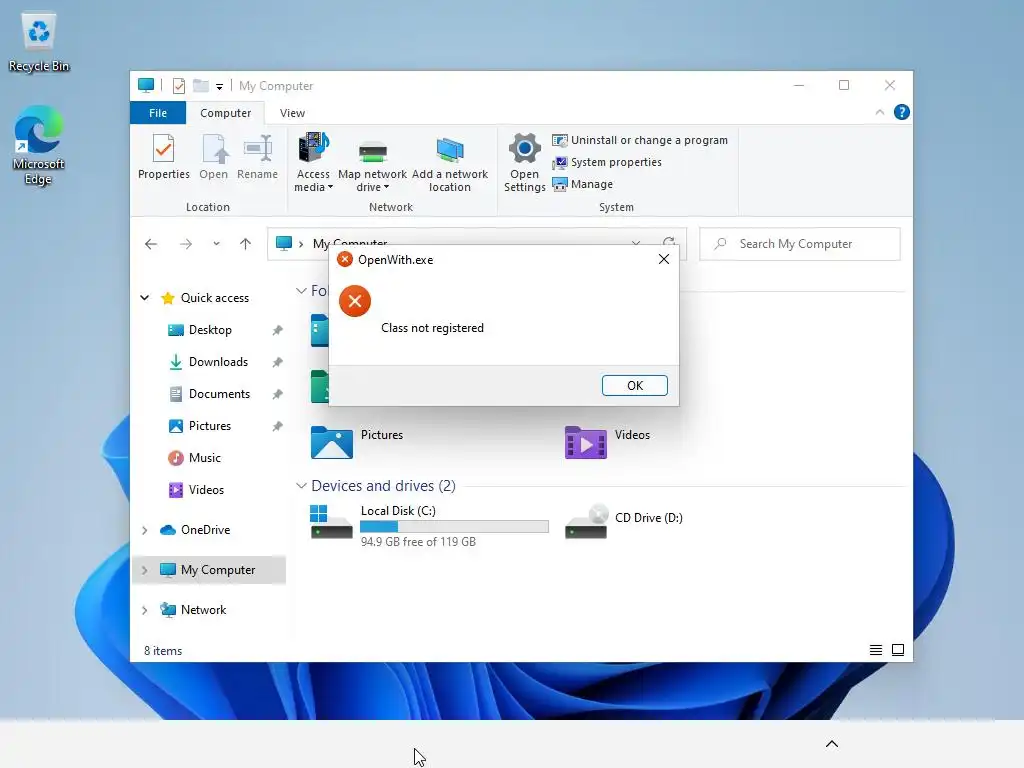The image size is (1024, 768).
Task: Click the Search My Computer field
Action: pos(799,244)
